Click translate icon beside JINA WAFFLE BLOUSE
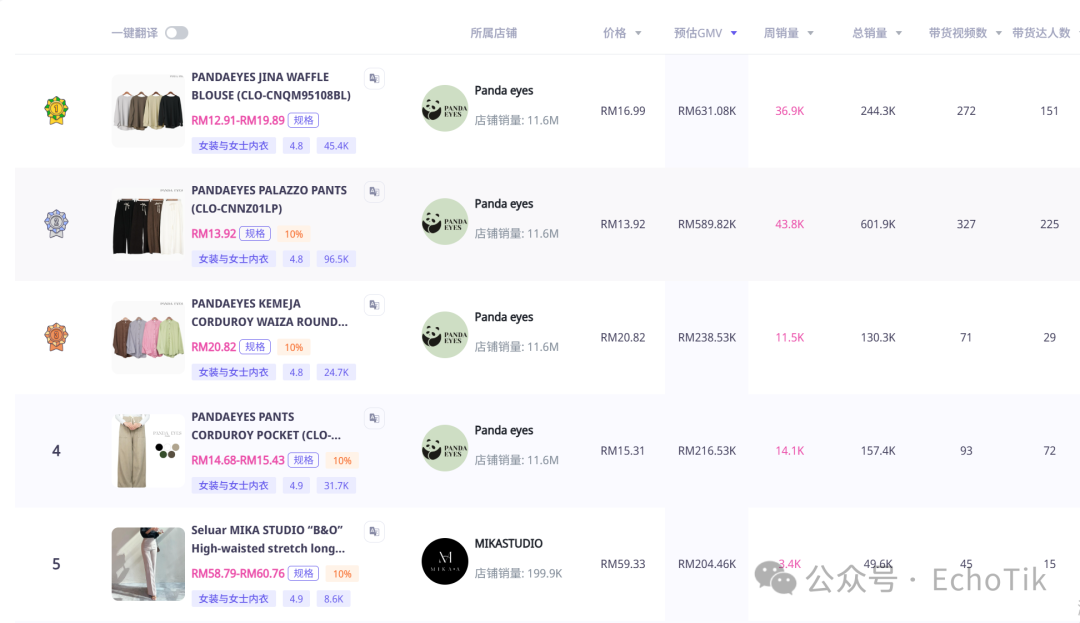The width and height of the screenshot is (1080, 623). tap(373, 78)
